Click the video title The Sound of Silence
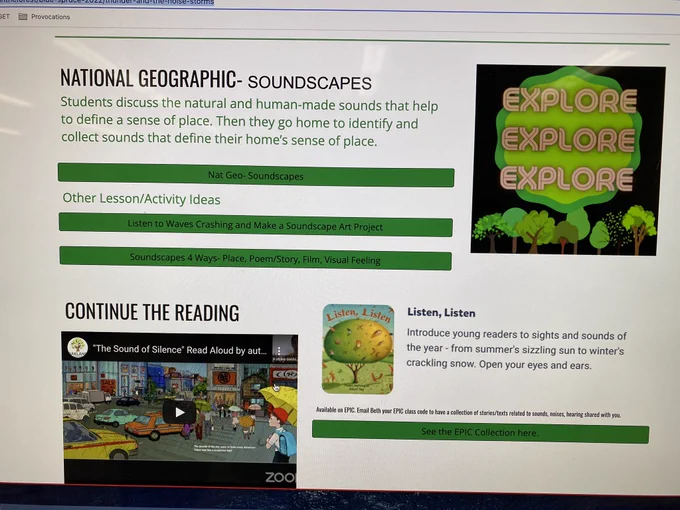 click(180, 350)
